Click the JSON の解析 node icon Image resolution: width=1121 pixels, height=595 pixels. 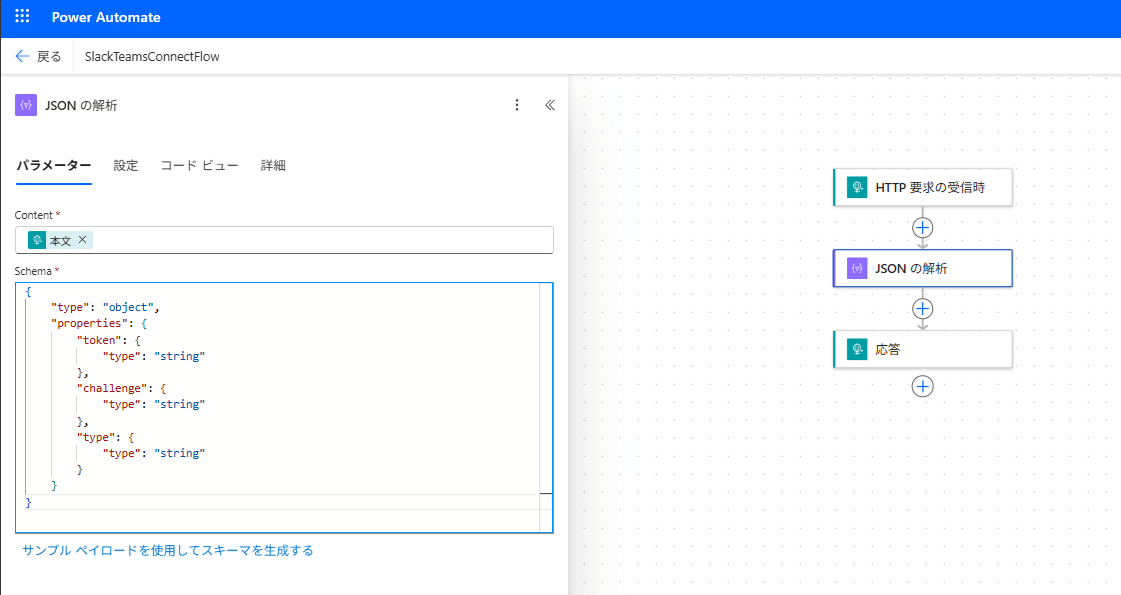point(856,268)
